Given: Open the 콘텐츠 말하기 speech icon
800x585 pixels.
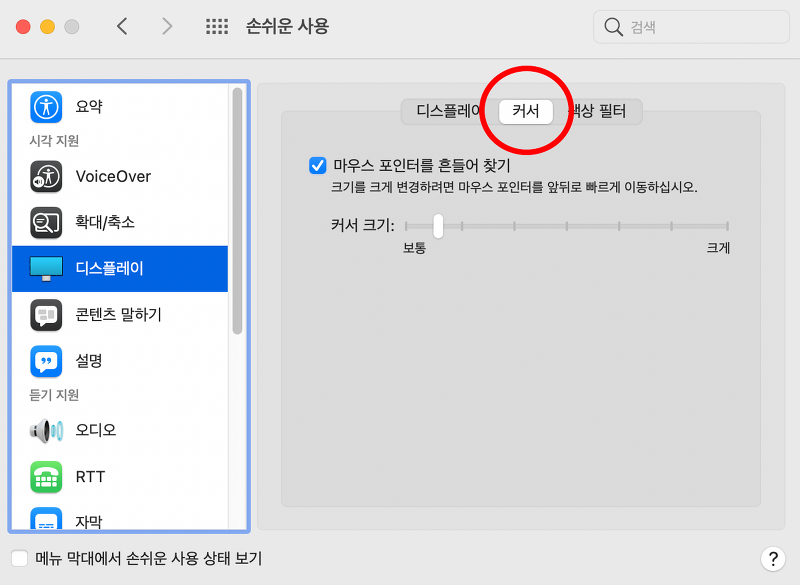Looking at the screenshot, I should click(x=46, y=315).
